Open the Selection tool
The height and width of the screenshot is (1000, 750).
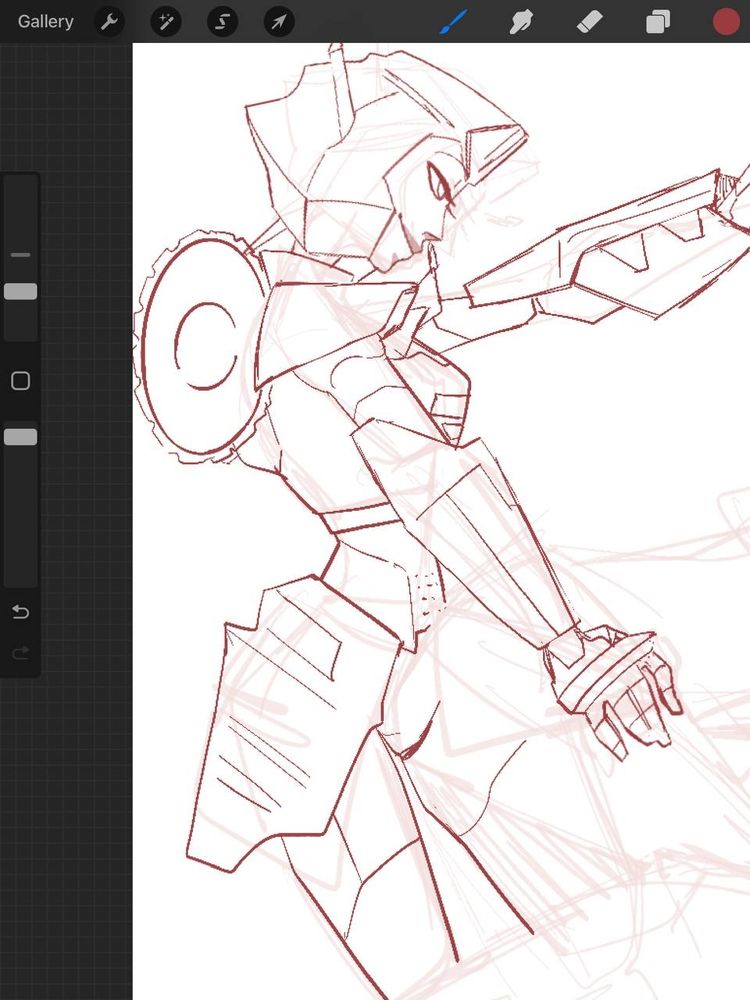223,22
